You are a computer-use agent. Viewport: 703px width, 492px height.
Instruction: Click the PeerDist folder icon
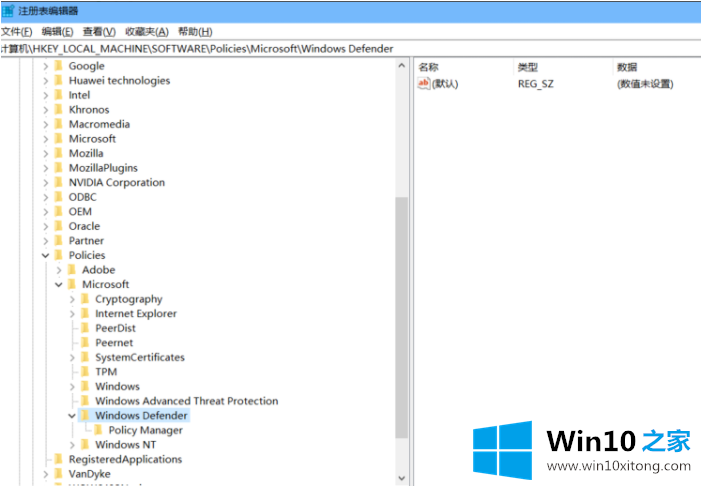pos(85,328)
